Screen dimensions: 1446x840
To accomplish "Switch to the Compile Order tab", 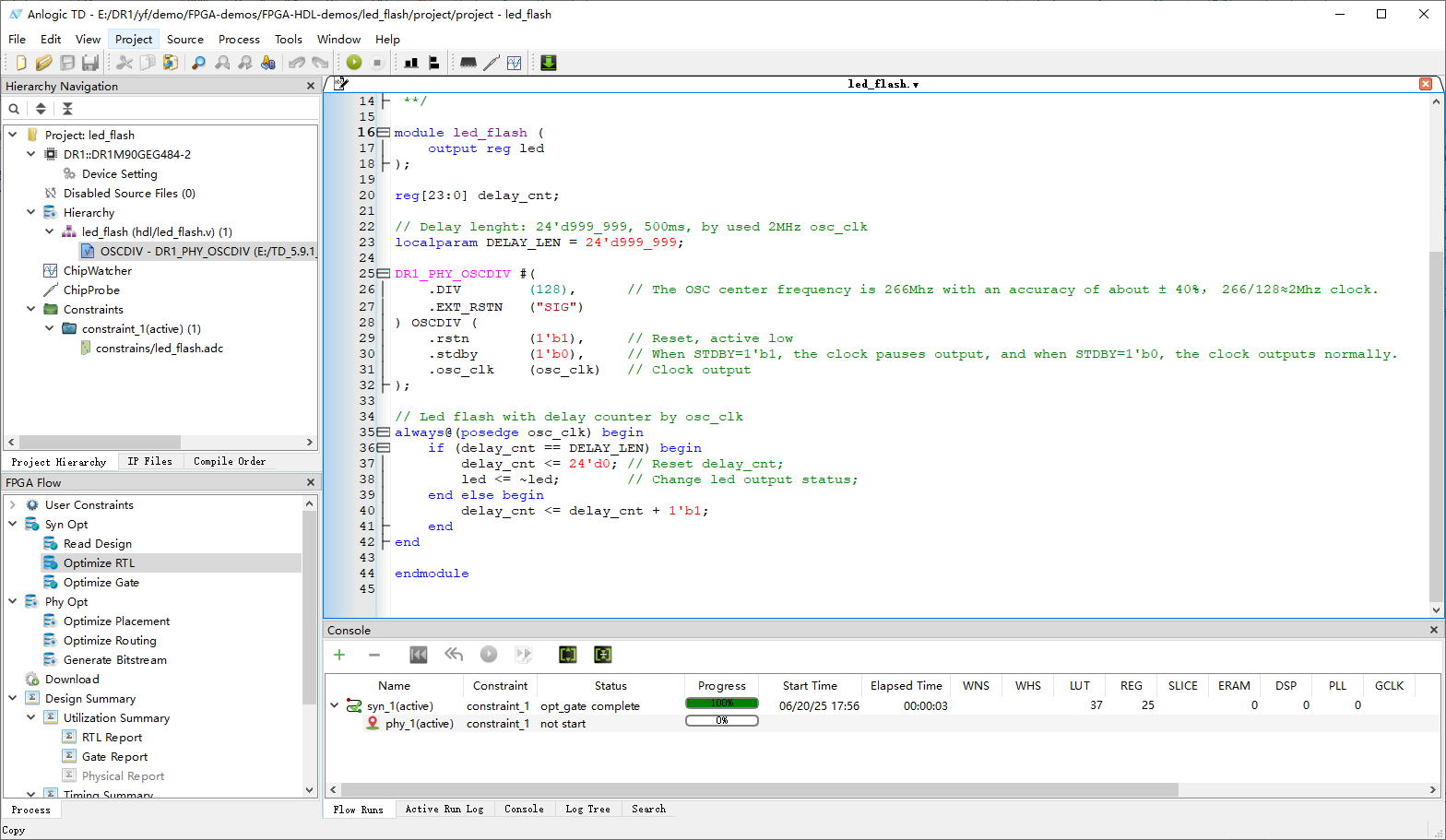I will tap(230, 461).
